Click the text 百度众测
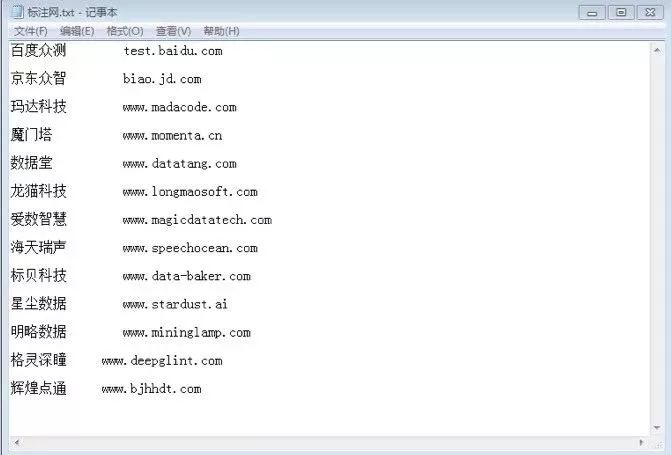The width and height of the screenshot is (671, 455). pyautogui.click(x=39, y=51)
